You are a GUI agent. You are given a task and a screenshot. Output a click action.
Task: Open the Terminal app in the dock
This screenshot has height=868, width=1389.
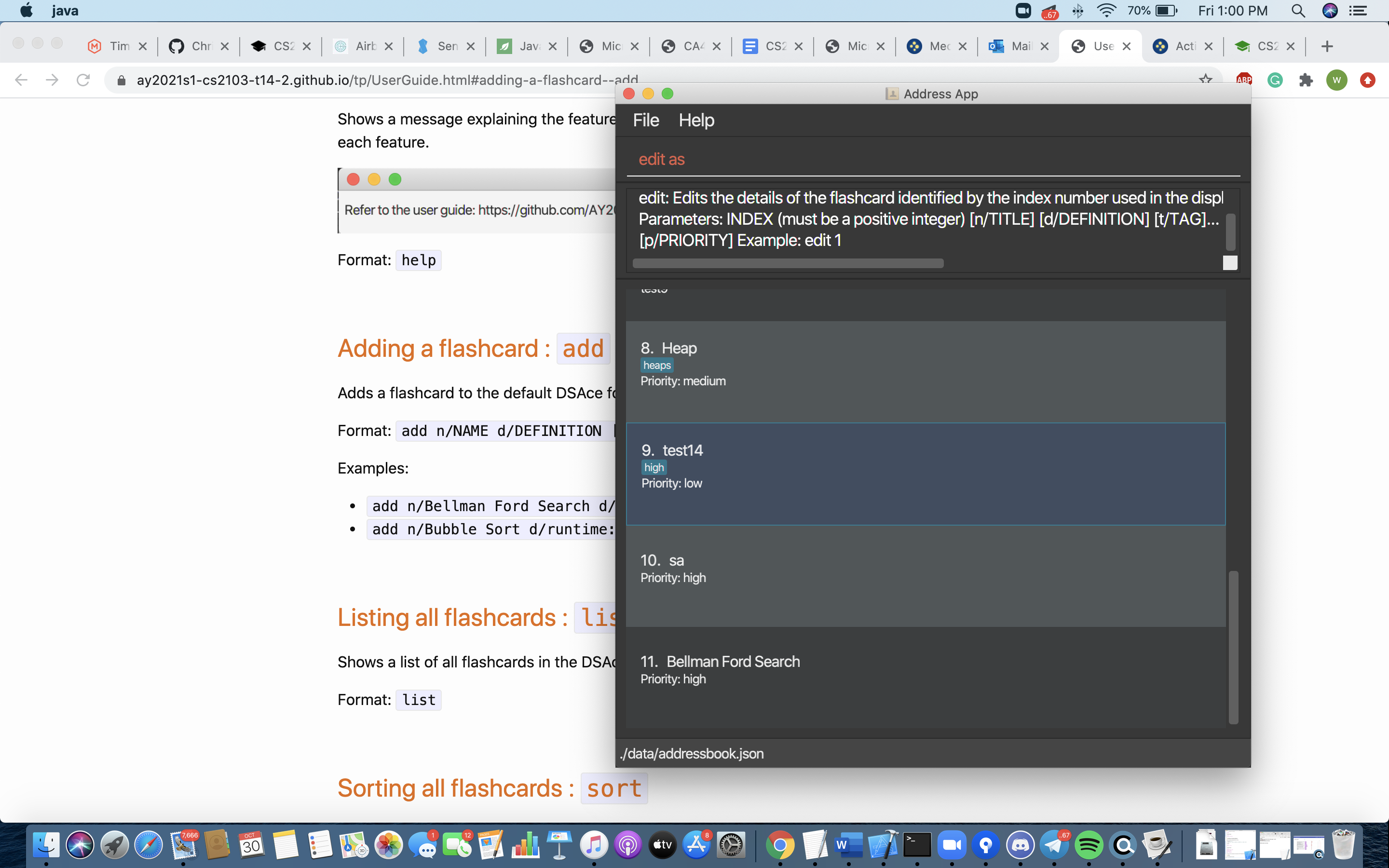917,844
